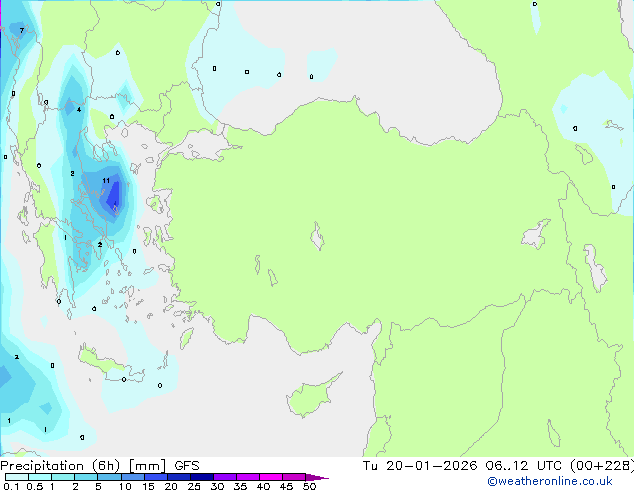Click the 2–5 mm legend swatch
634x490 pixels.
pos(86,477)
